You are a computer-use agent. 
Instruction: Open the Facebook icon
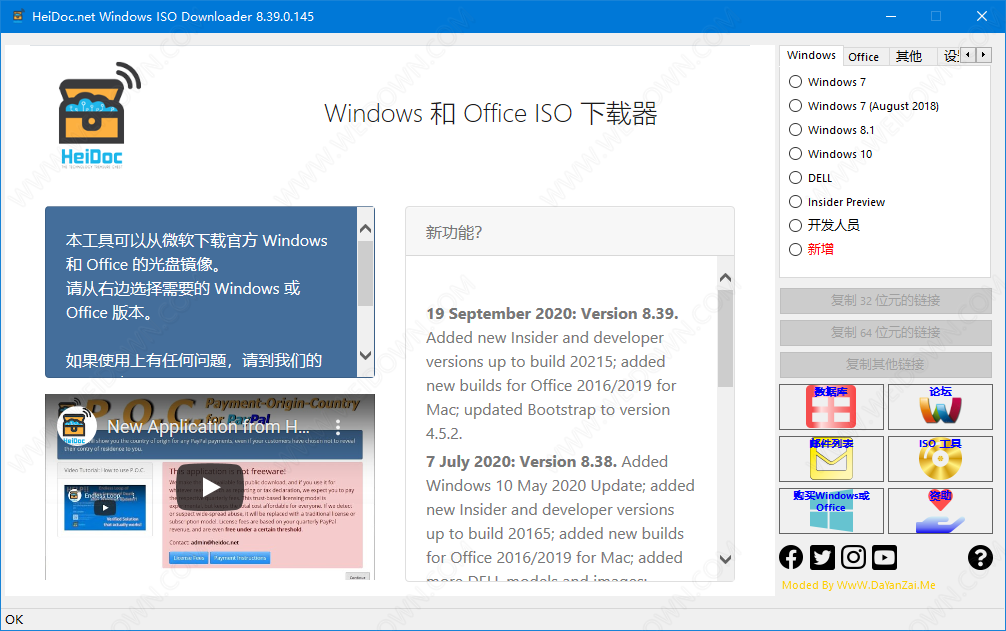coord(791,558)
